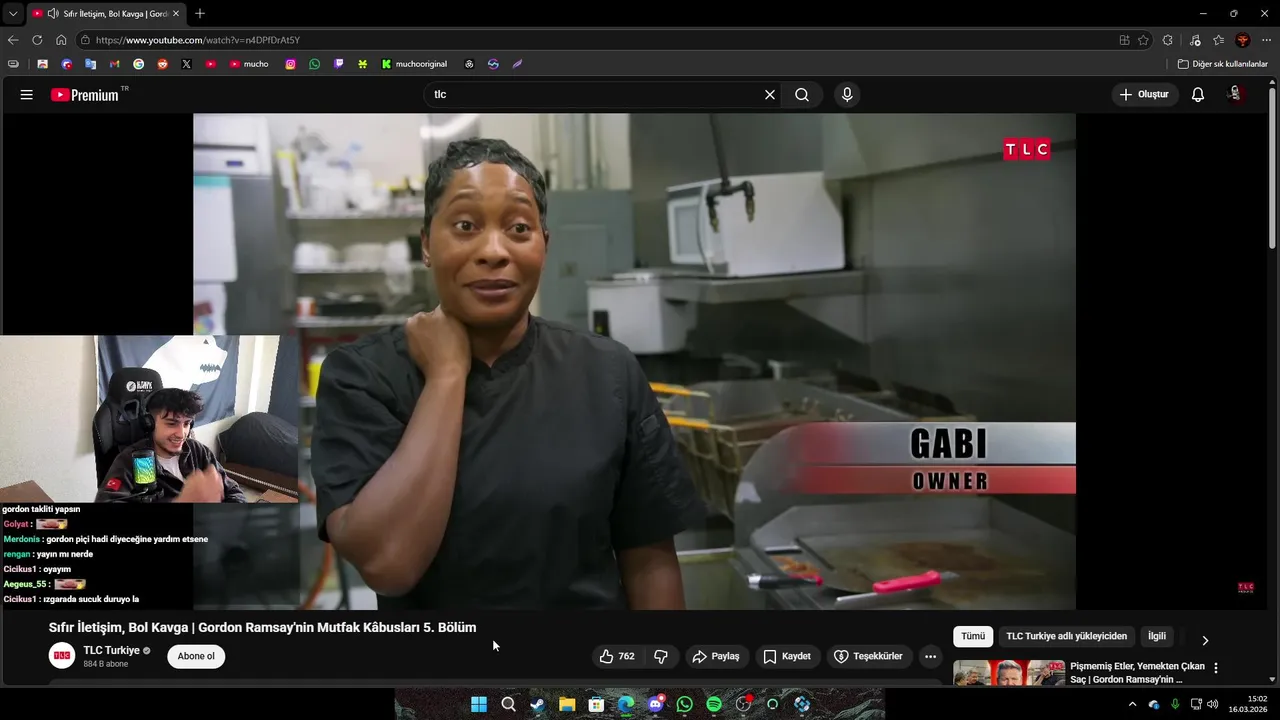Open Steam from taskbar
Image resolution: width=1280 pixels, height=720 pixels.
pos(538,704)
